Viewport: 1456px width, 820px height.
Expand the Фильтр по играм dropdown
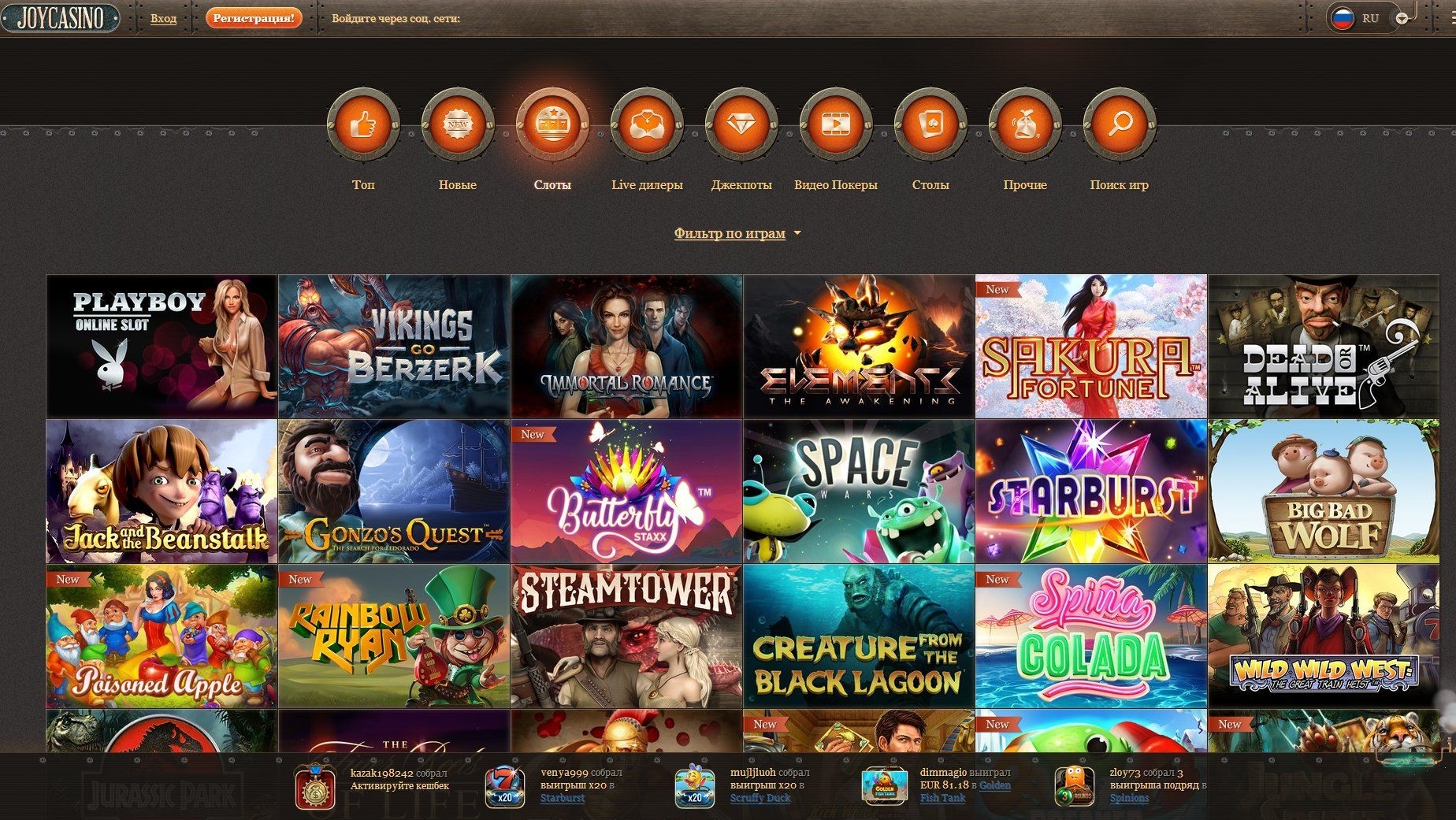[729, 232]
